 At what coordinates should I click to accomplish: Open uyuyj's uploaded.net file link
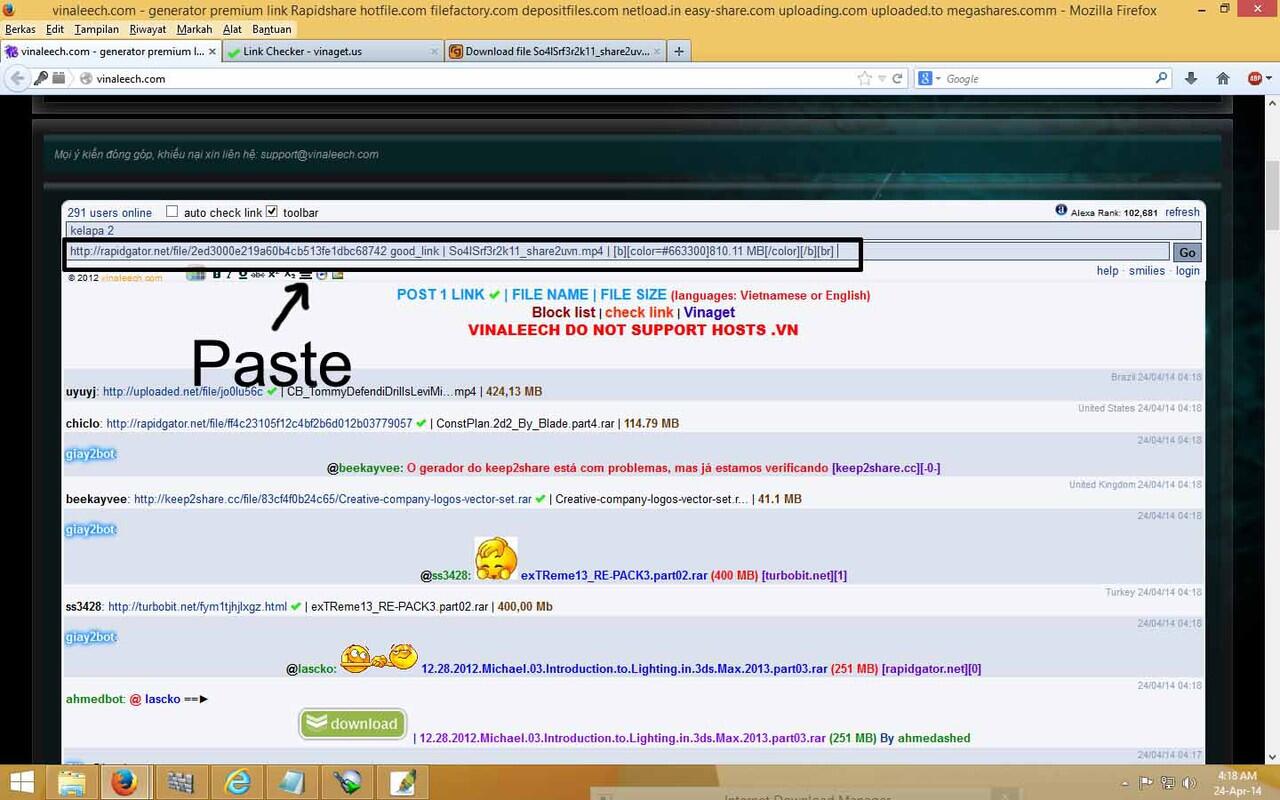[x=183, y=392]
